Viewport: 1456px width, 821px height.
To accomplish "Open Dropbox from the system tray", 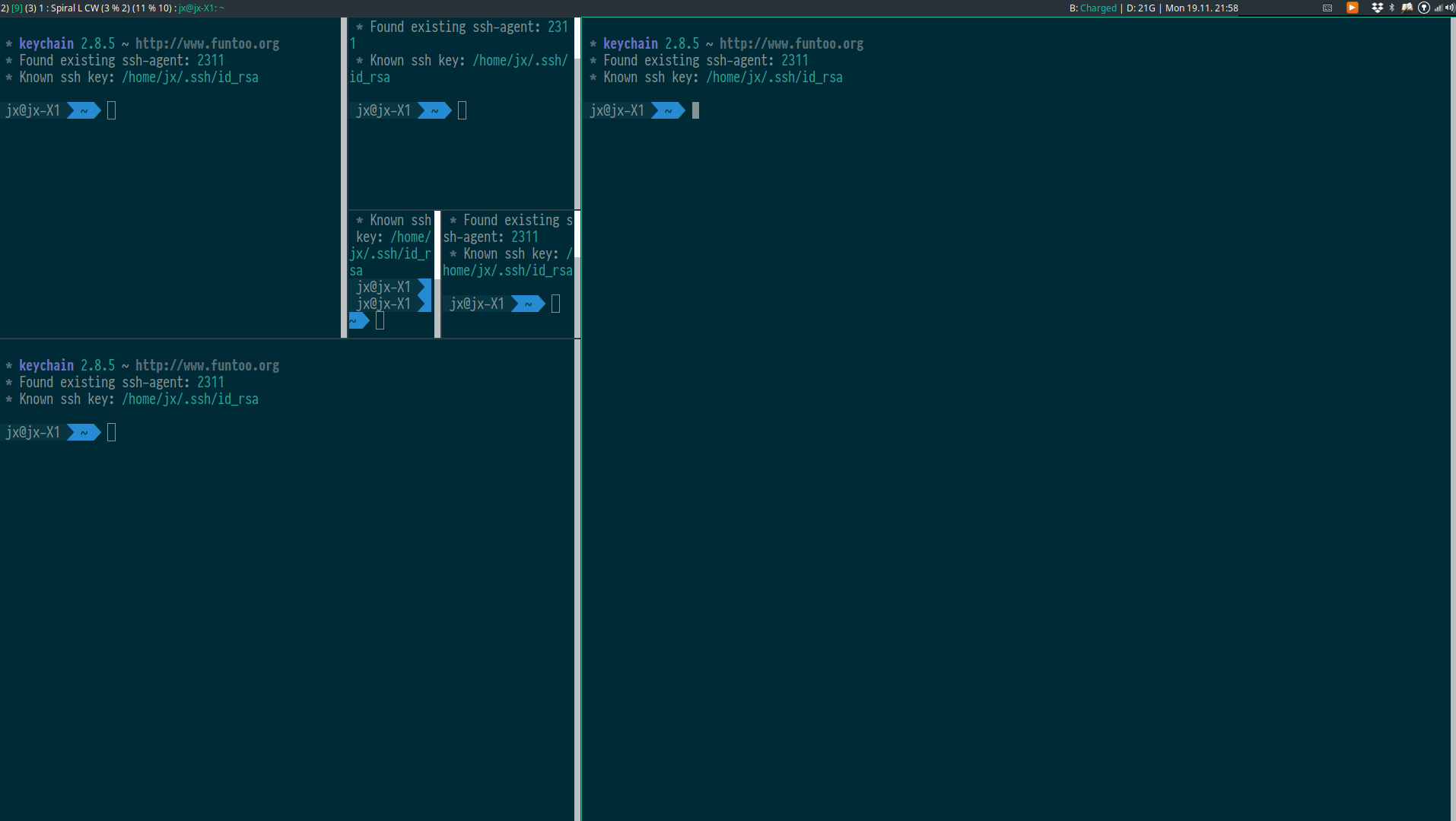I will point(1378,8).
